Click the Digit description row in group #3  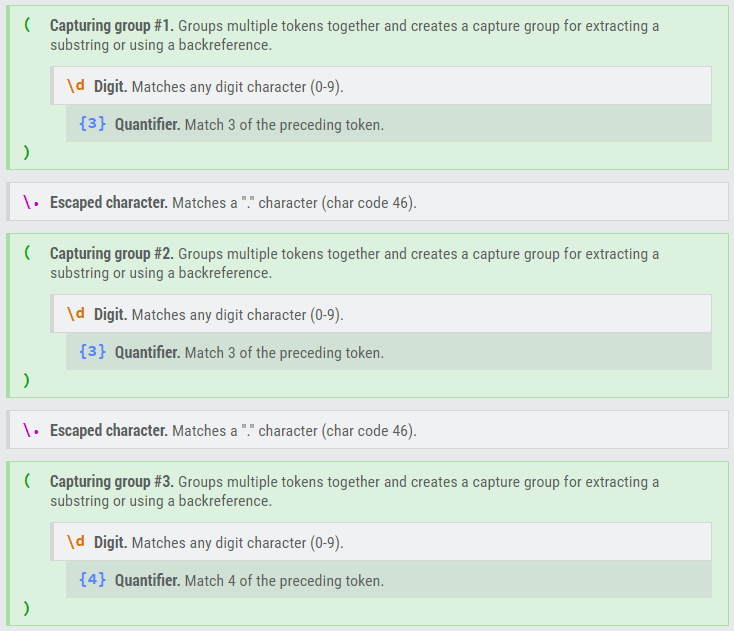tap(380, 542)
